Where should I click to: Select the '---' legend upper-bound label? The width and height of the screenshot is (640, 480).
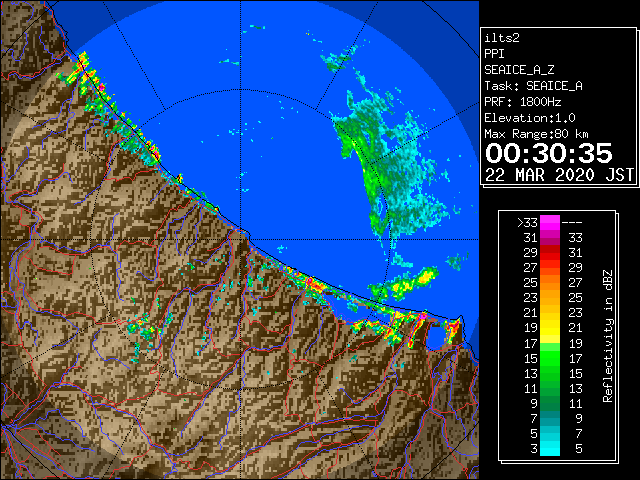(x=572, y=223)
